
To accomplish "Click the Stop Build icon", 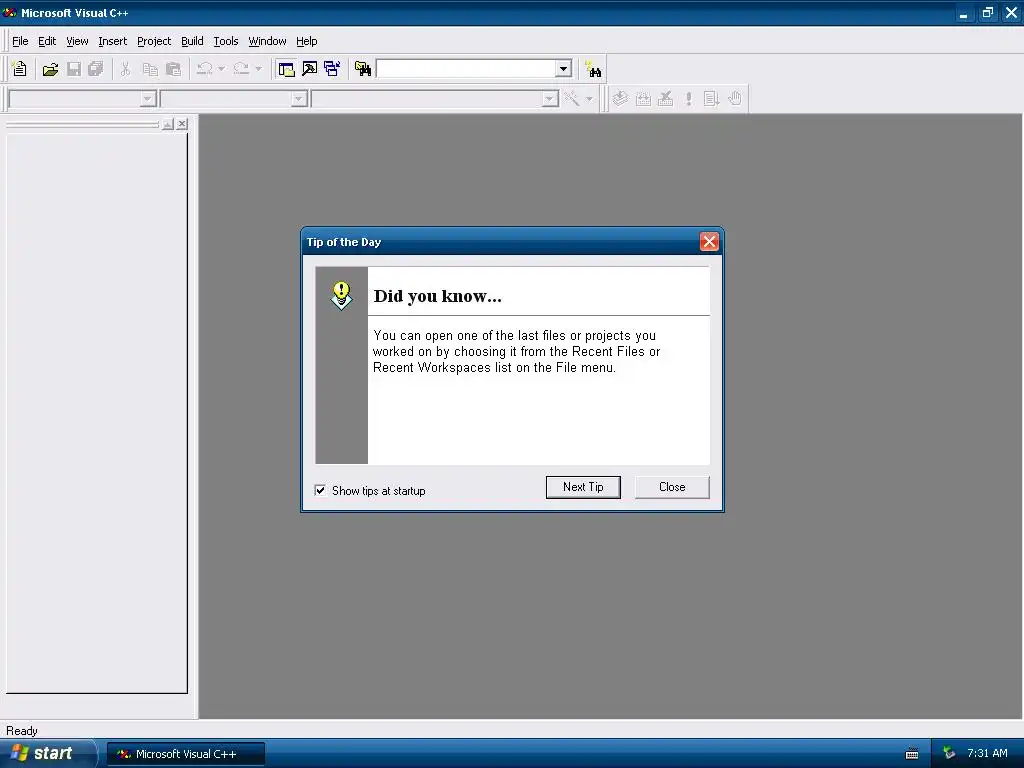I will 665,99.
